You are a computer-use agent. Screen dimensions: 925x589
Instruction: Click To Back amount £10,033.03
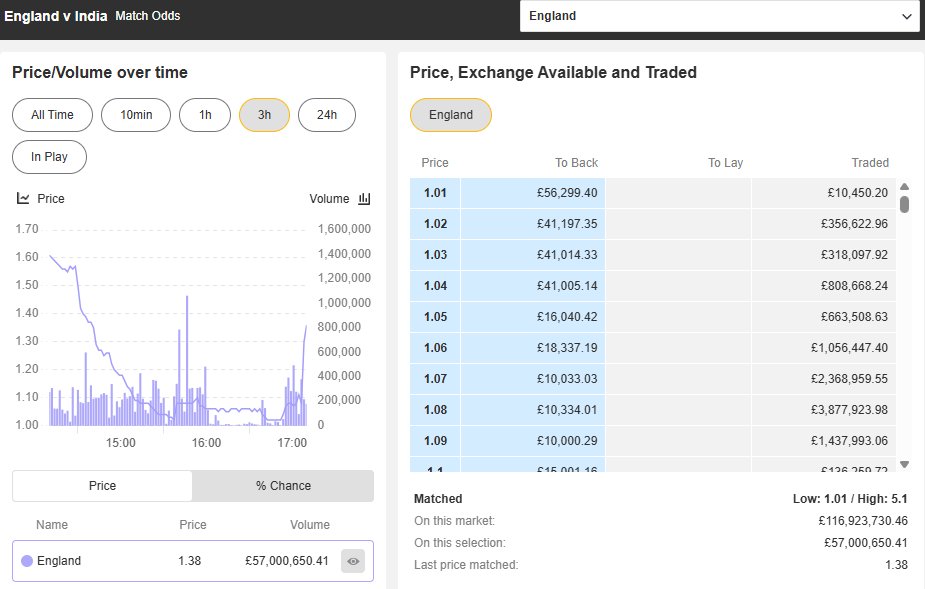pos(567,379)
